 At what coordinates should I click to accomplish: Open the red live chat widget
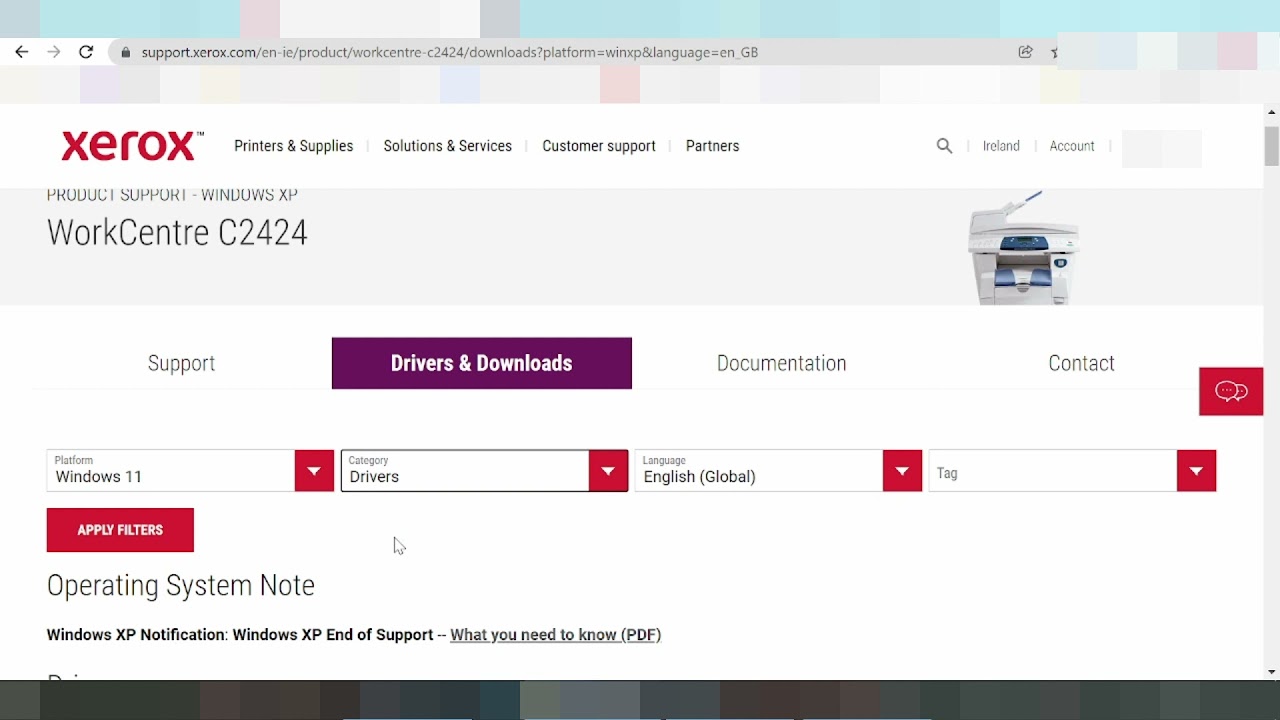(1231, 391)
